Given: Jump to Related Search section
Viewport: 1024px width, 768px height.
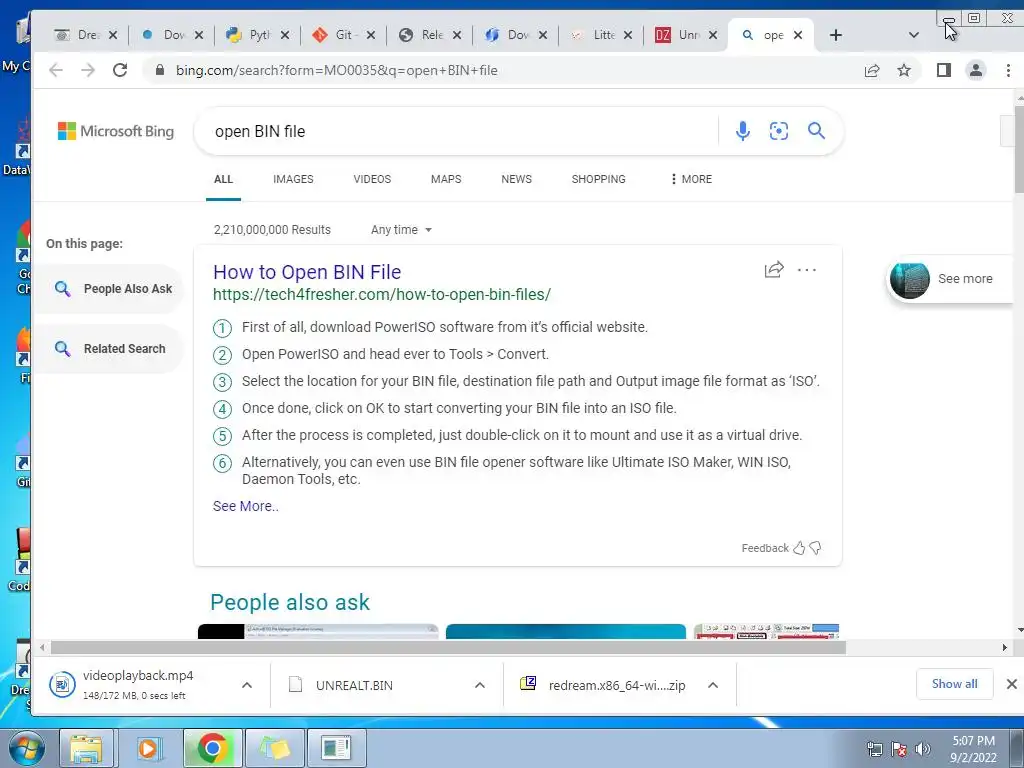Looking at the screenshot, I should 109,349.
